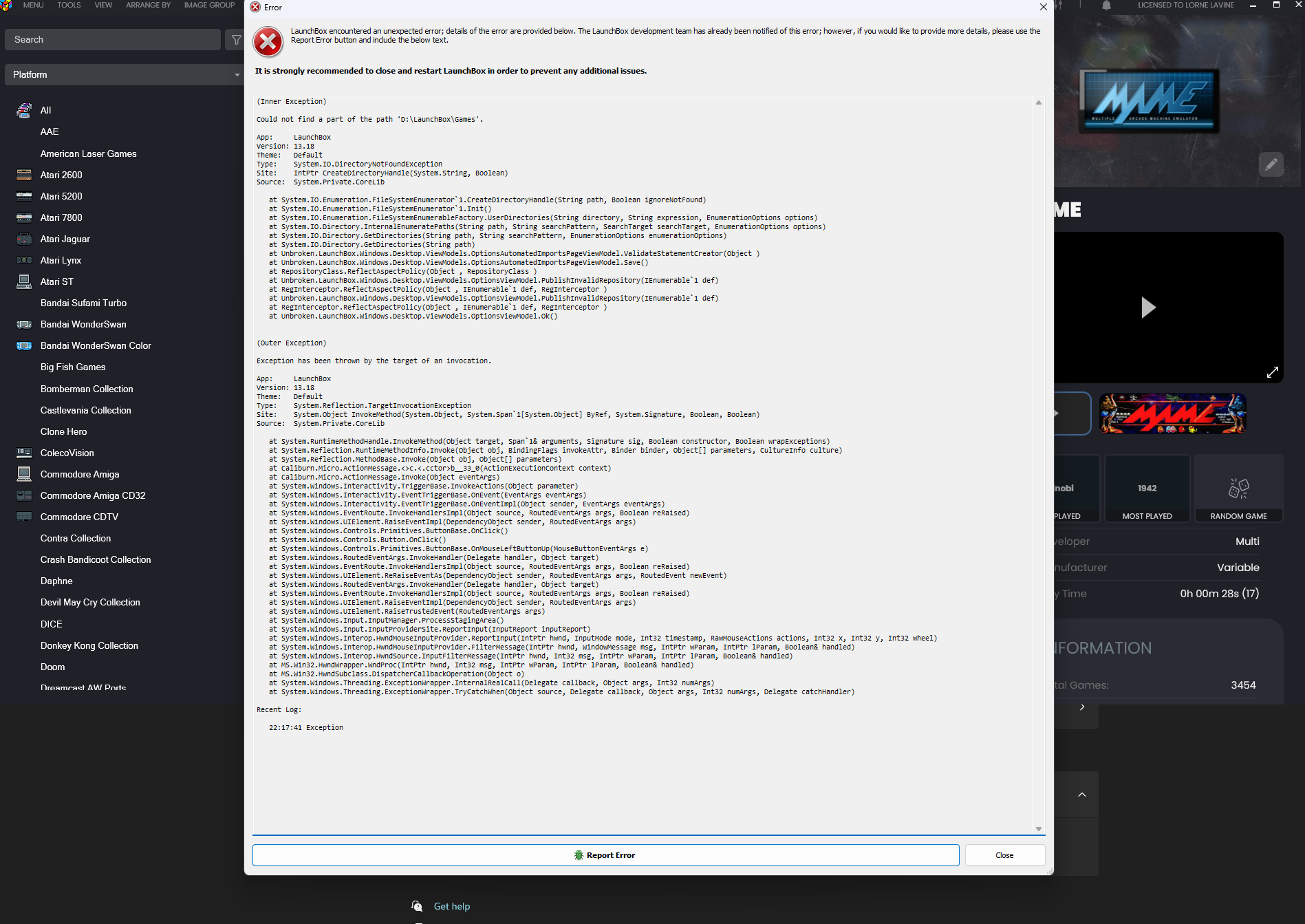The image size is (1305, 924).
Task: Click the Atari 5200 console icon
Action: (x=24, y=196)
